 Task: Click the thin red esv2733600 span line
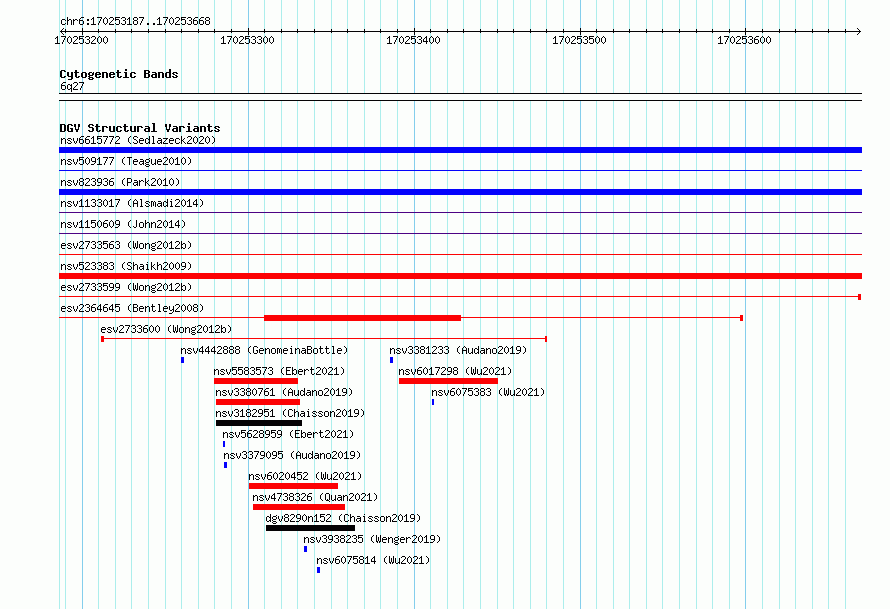pyautogui.click(x=324, y=339)
